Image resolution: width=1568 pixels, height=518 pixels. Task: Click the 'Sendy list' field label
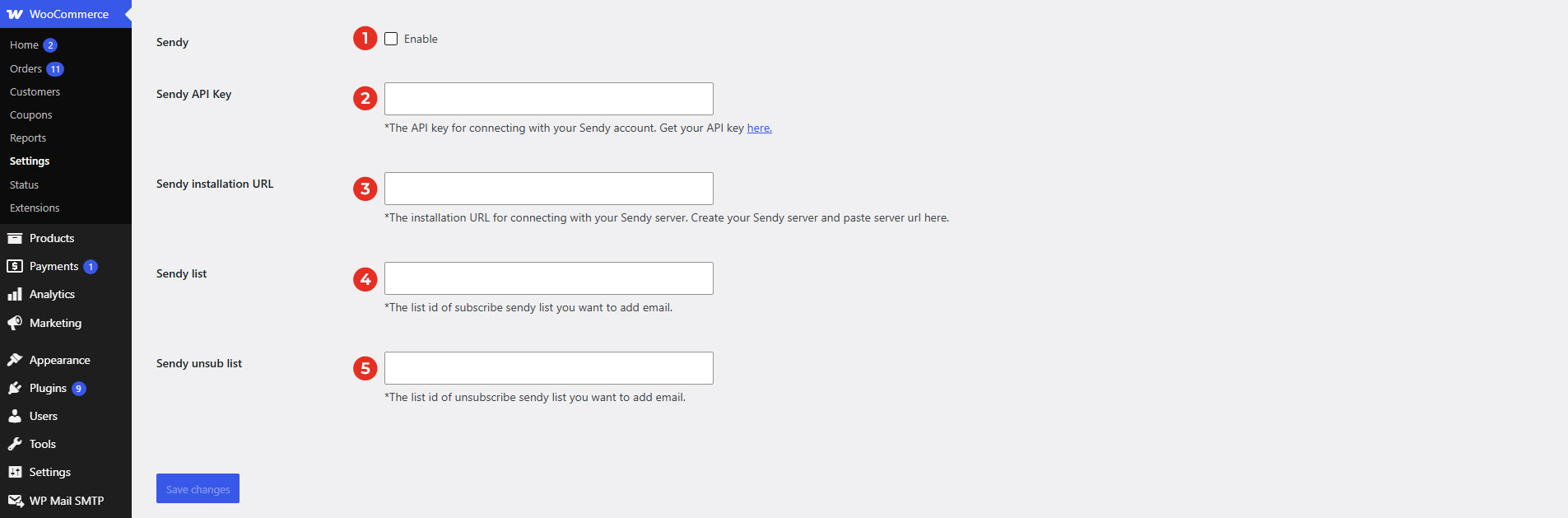(x=181, y=273)
